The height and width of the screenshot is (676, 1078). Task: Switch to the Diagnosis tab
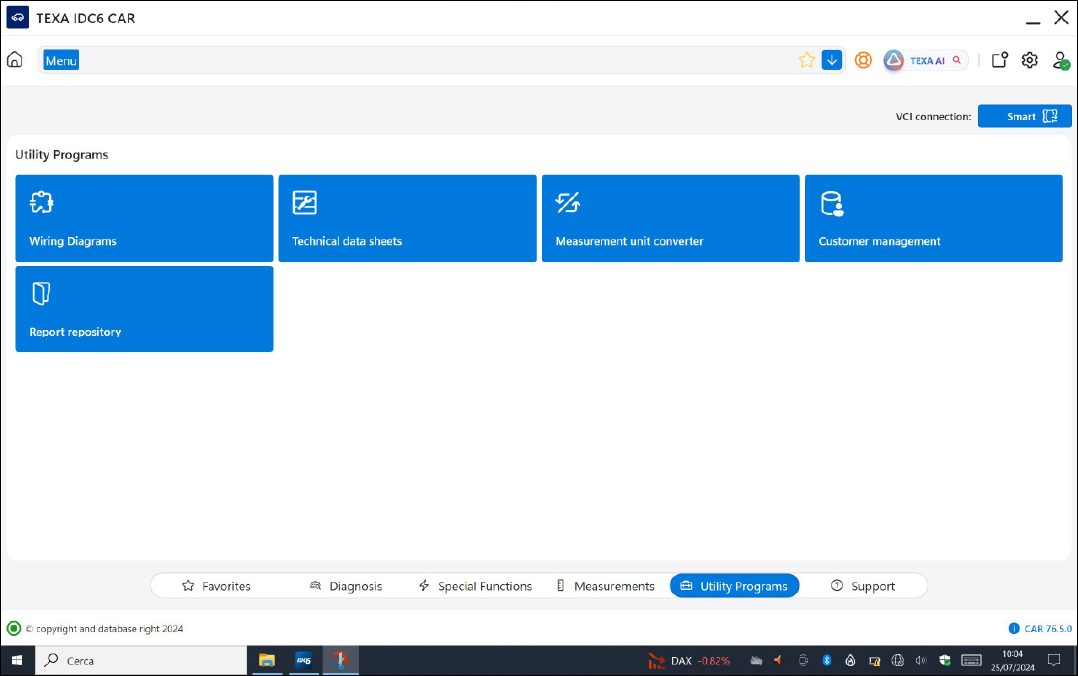coord(346,586)
